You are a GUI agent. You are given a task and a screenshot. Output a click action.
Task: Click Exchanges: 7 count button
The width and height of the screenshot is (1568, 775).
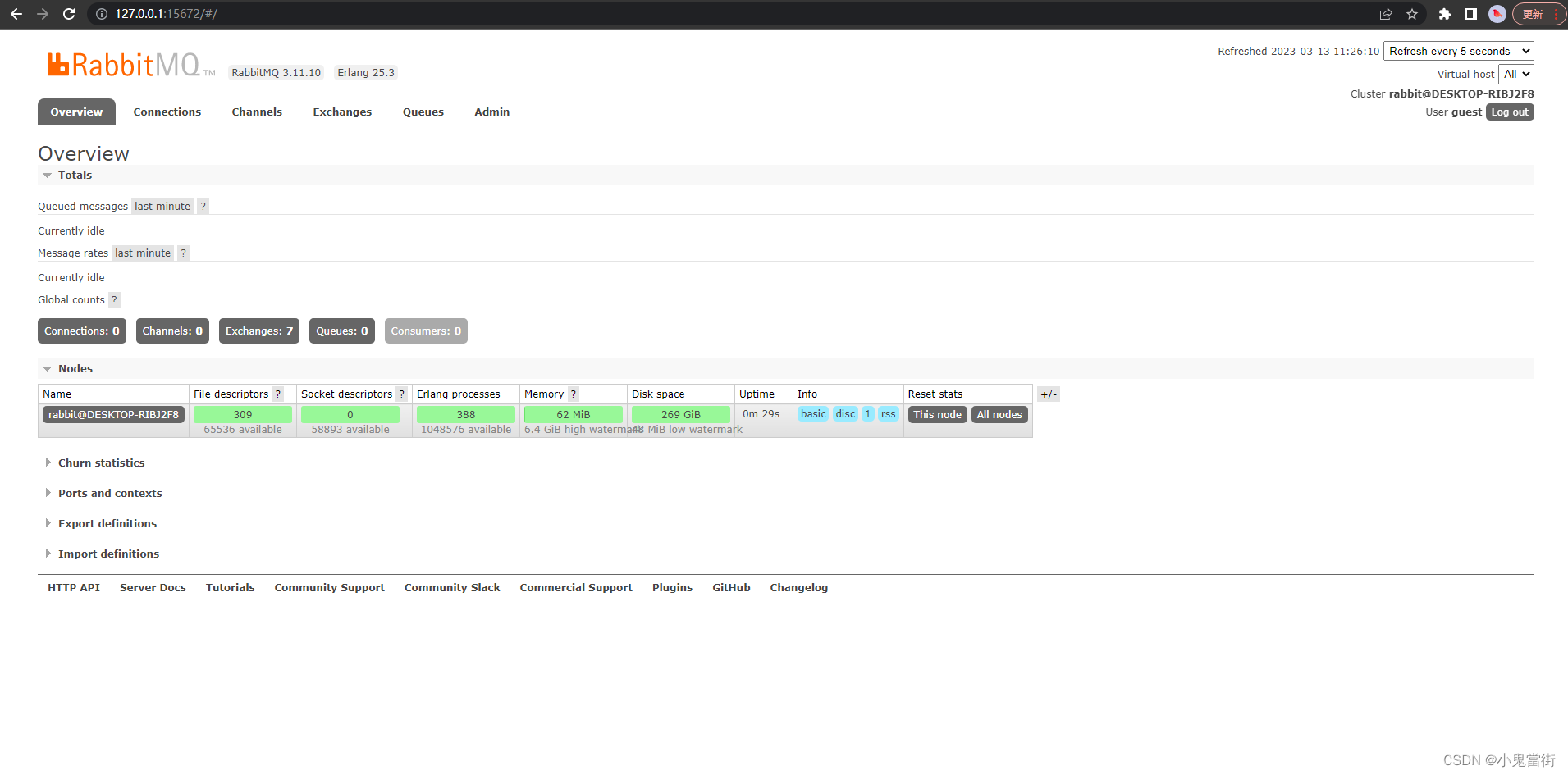point(259,331)
